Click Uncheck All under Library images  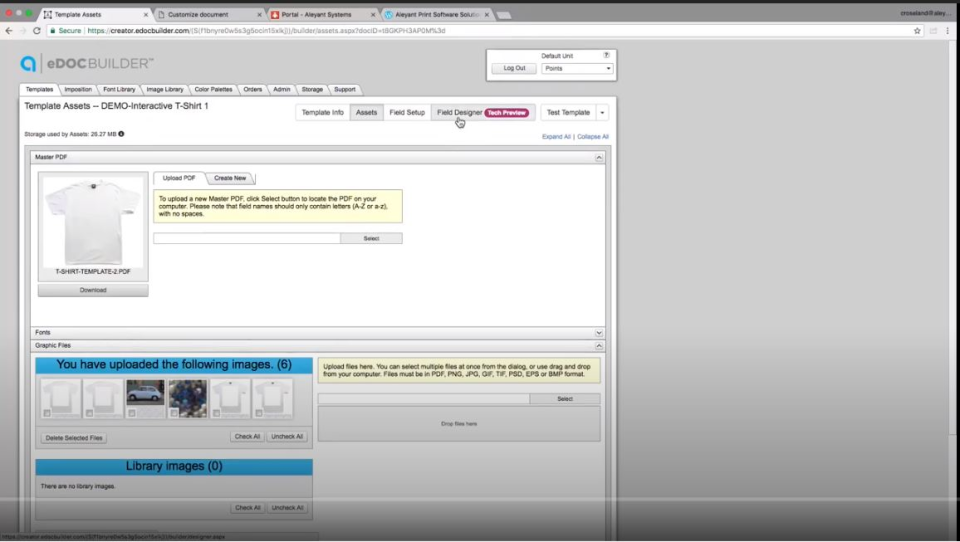click(287, 508)
